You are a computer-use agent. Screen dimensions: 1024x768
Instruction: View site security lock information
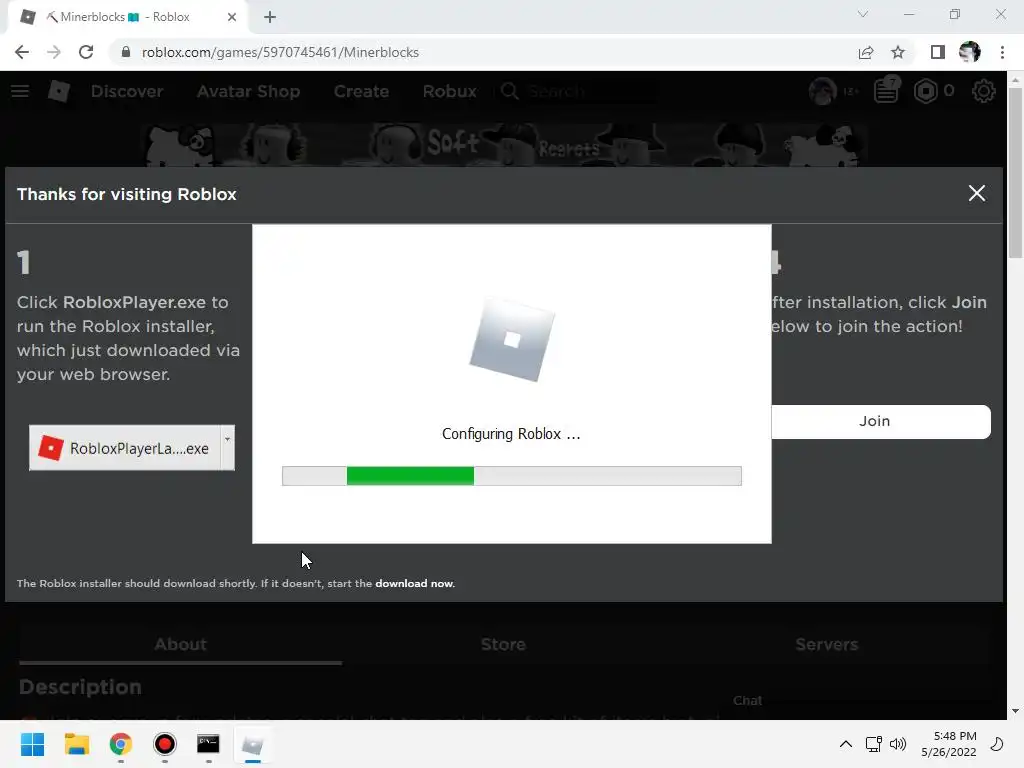(x=126, y=52)
